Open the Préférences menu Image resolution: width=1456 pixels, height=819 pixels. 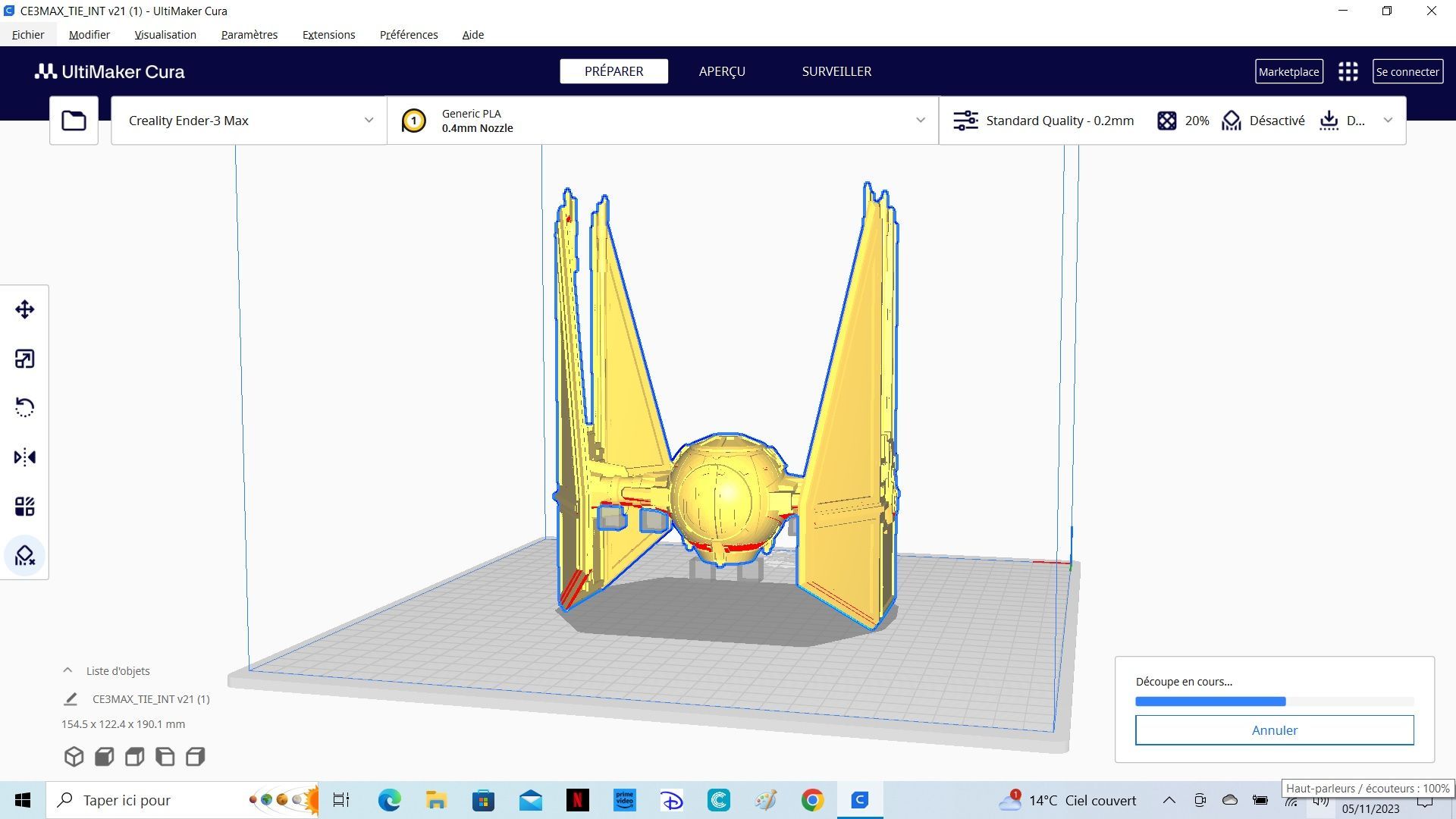click(x=409, y=35)
